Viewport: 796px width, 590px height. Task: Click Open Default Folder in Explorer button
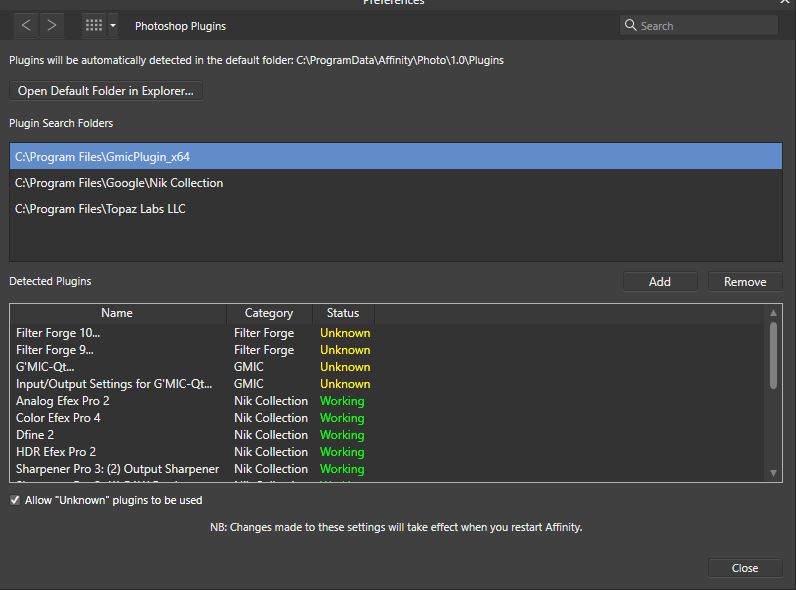106,91
